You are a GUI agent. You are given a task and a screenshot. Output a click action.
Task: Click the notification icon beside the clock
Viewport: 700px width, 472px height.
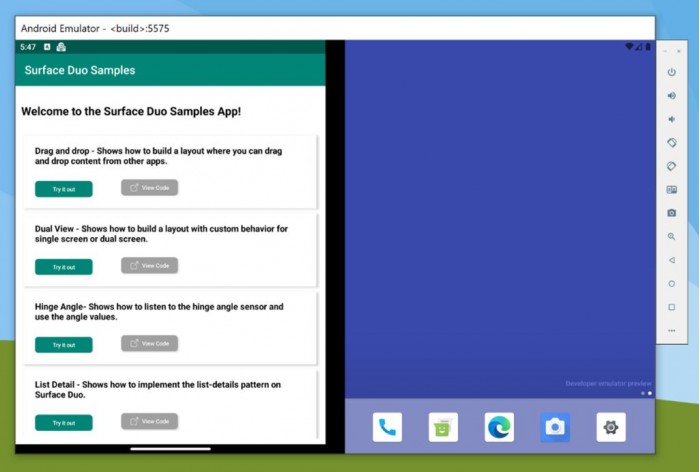pyautogui.click(x=47, y=47)
